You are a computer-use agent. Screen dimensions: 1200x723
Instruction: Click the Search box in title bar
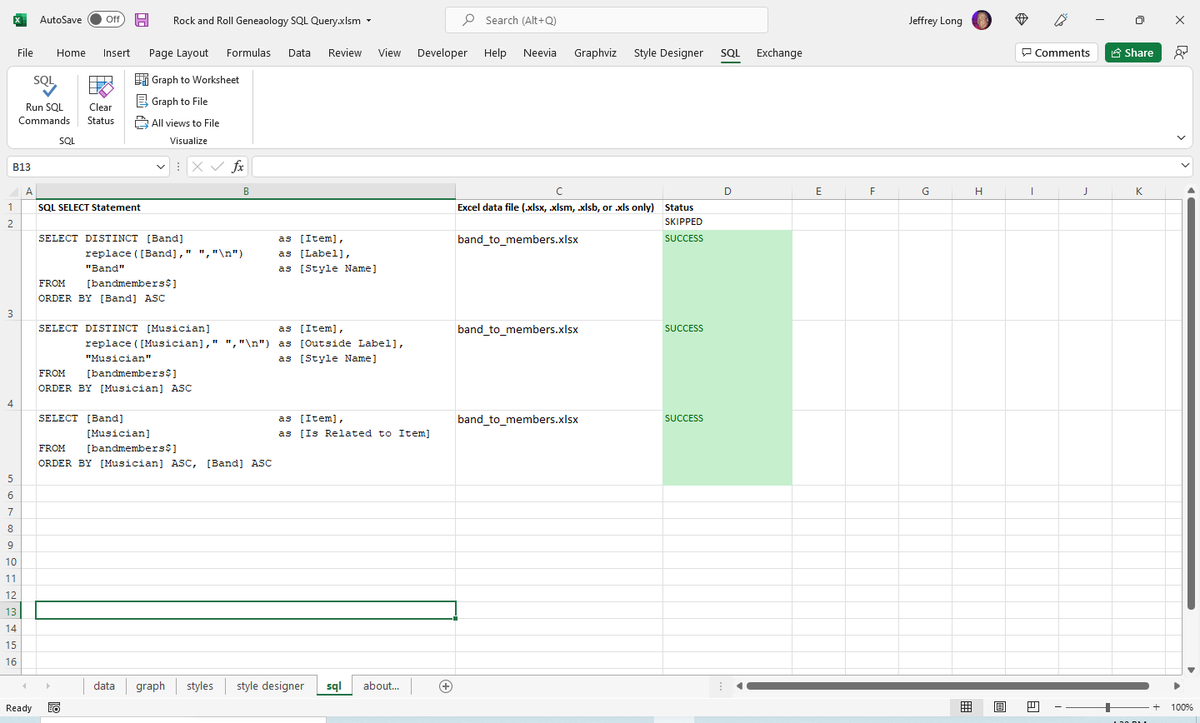[607, 20]
